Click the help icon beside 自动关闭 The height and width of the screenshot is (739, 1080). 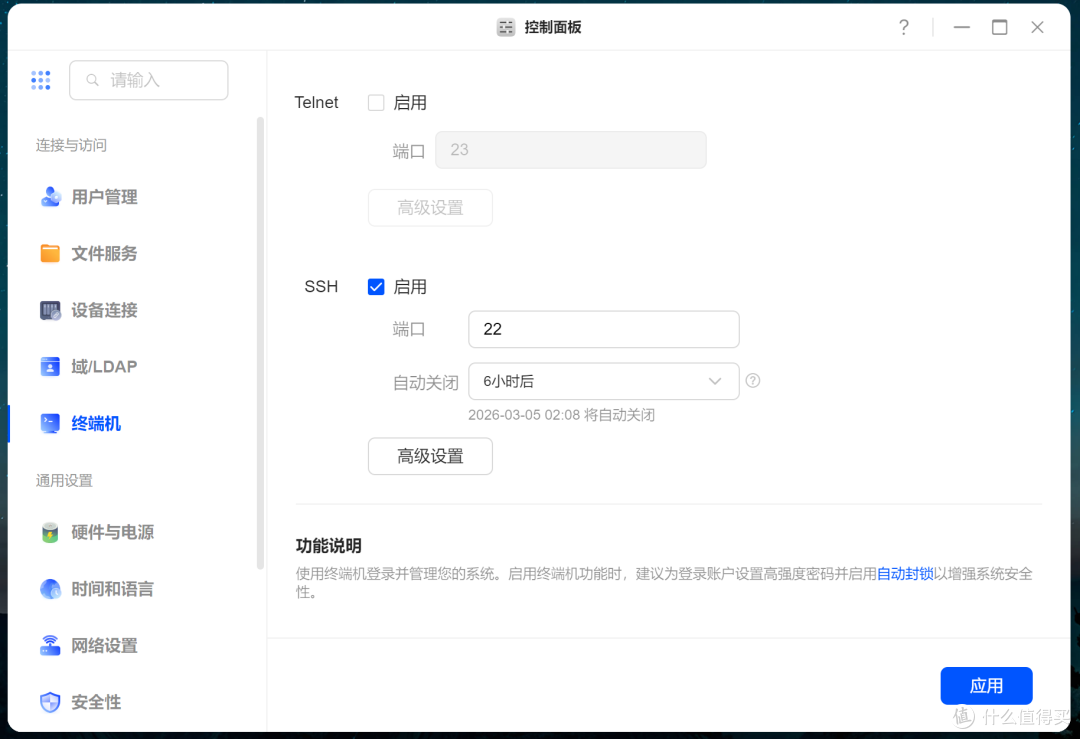click(x=753, y=380)
